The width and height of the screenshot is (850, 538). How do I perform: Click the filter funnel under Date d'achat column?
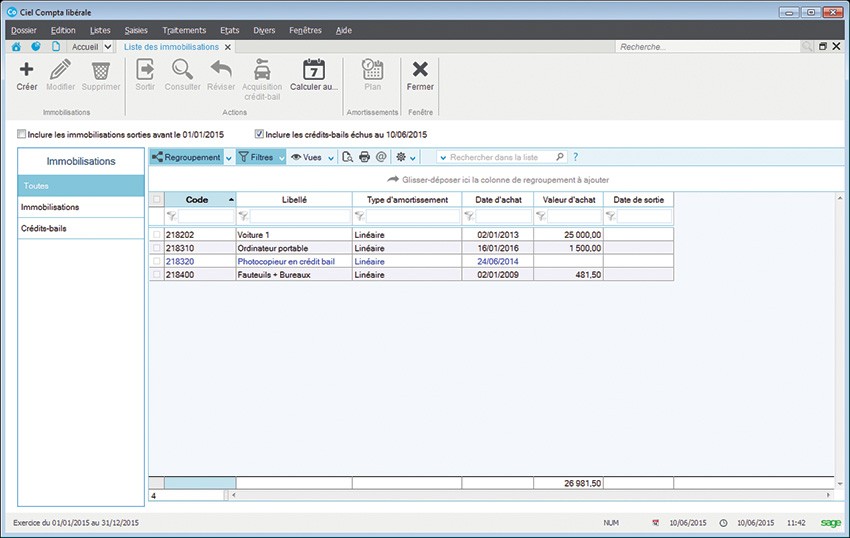pyautogui.click(x=469, y=216)
